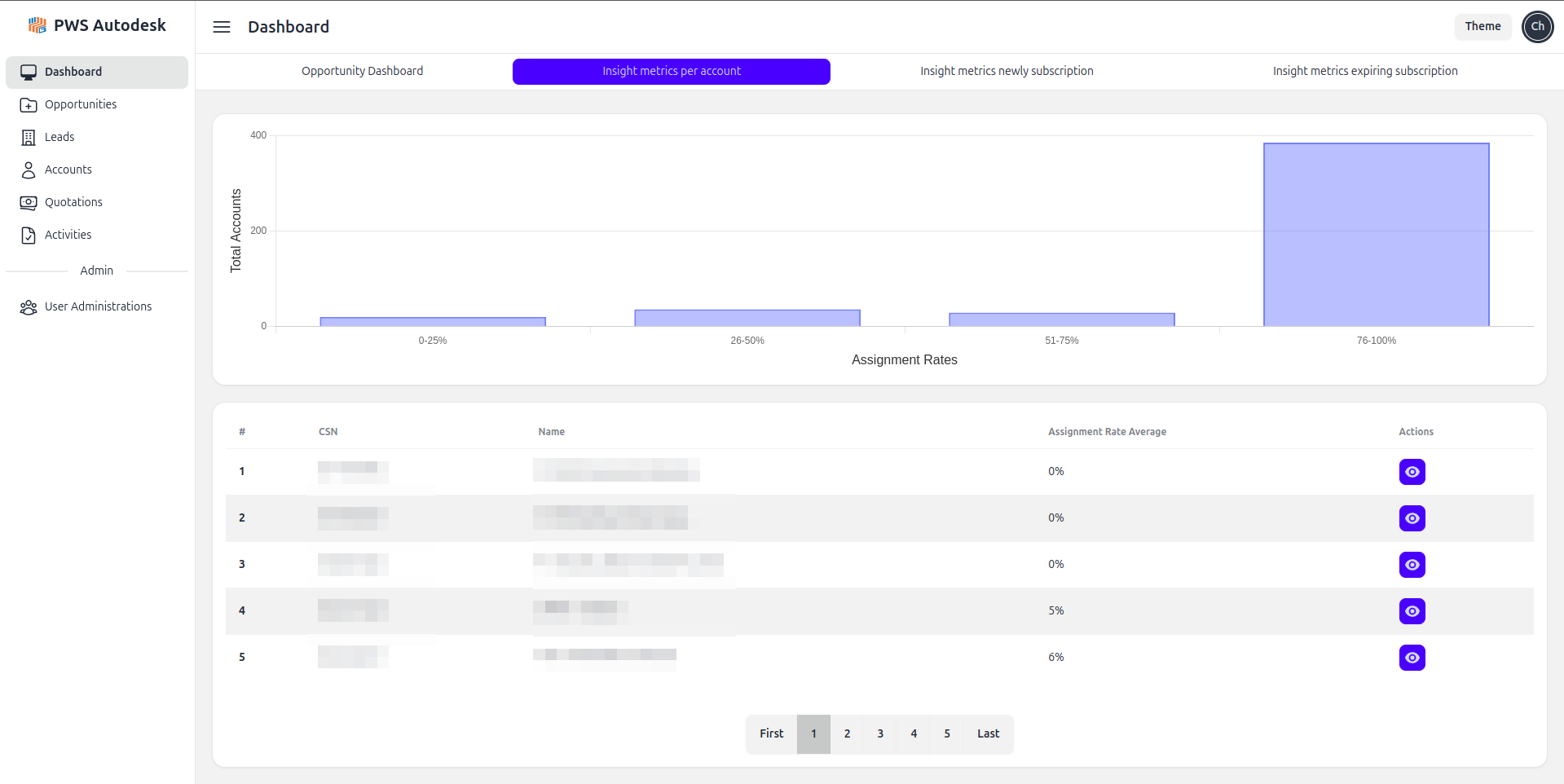Open eye action on row 3

click(1412, 564)
